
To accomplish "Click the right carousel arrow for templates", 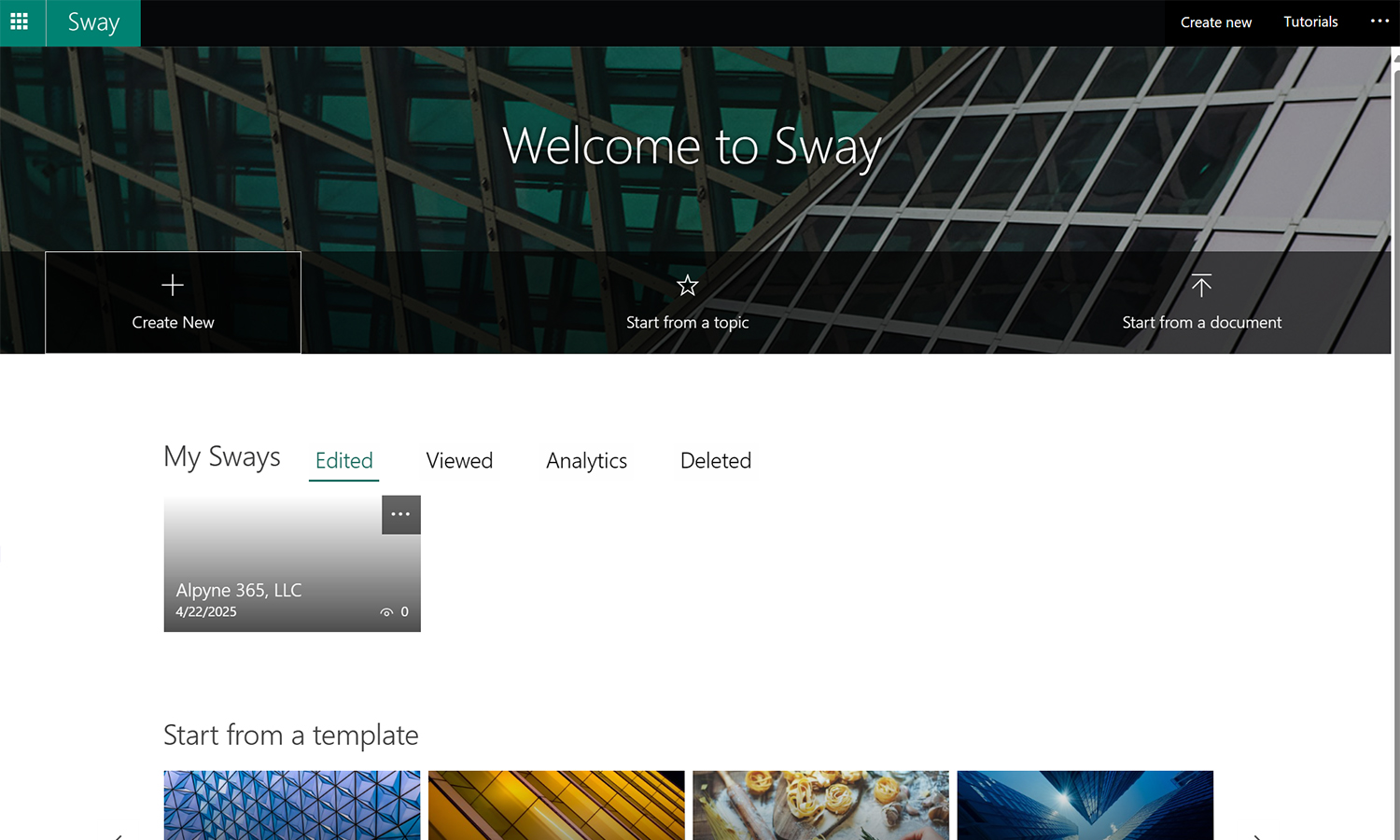I will [1258, 837].
